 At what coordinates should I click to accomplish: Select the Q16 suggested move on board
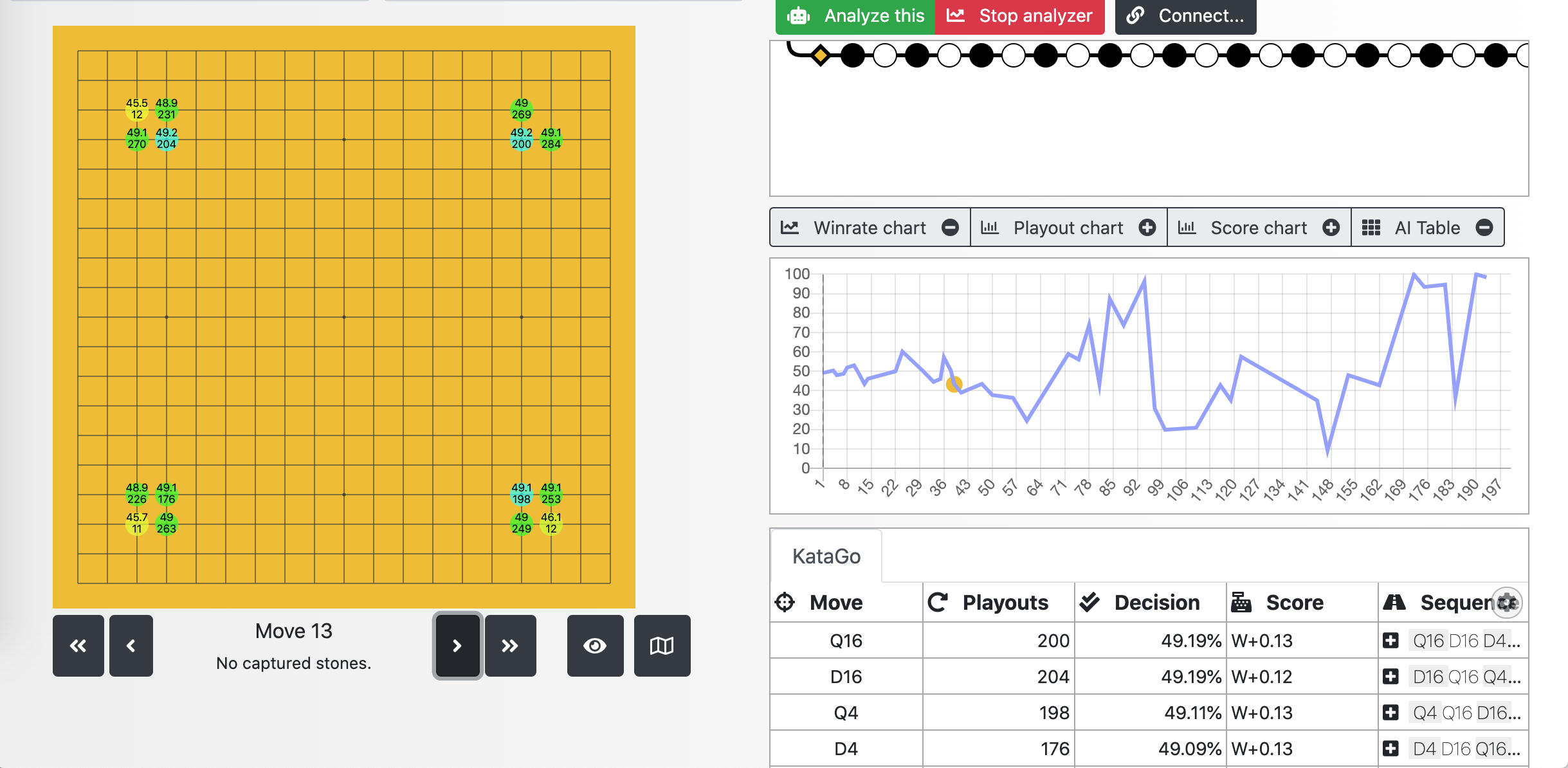pos(521,138)
